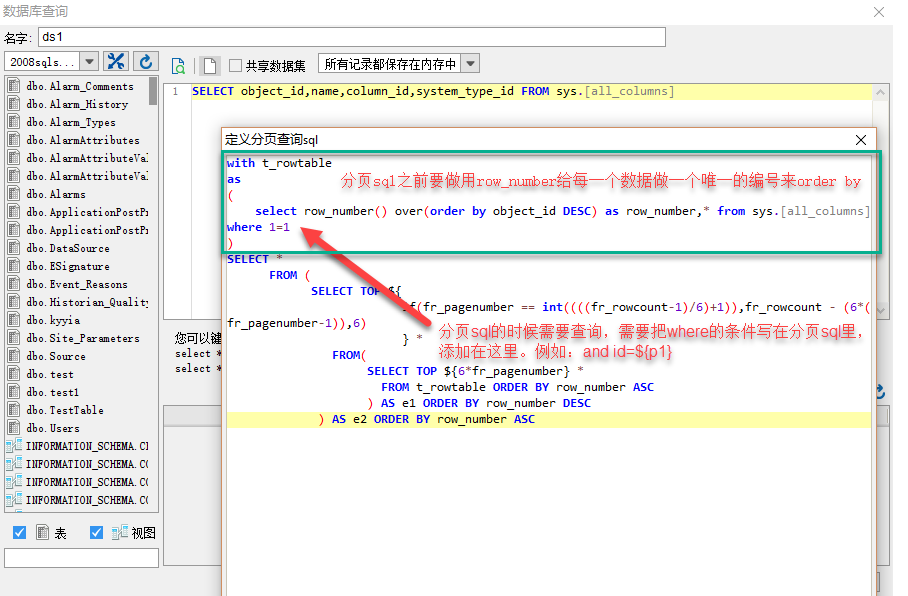Screen dimensions: 908x596
Task: Click the SELECT object_id query line in main editor
Action: (x=433, y=91)
